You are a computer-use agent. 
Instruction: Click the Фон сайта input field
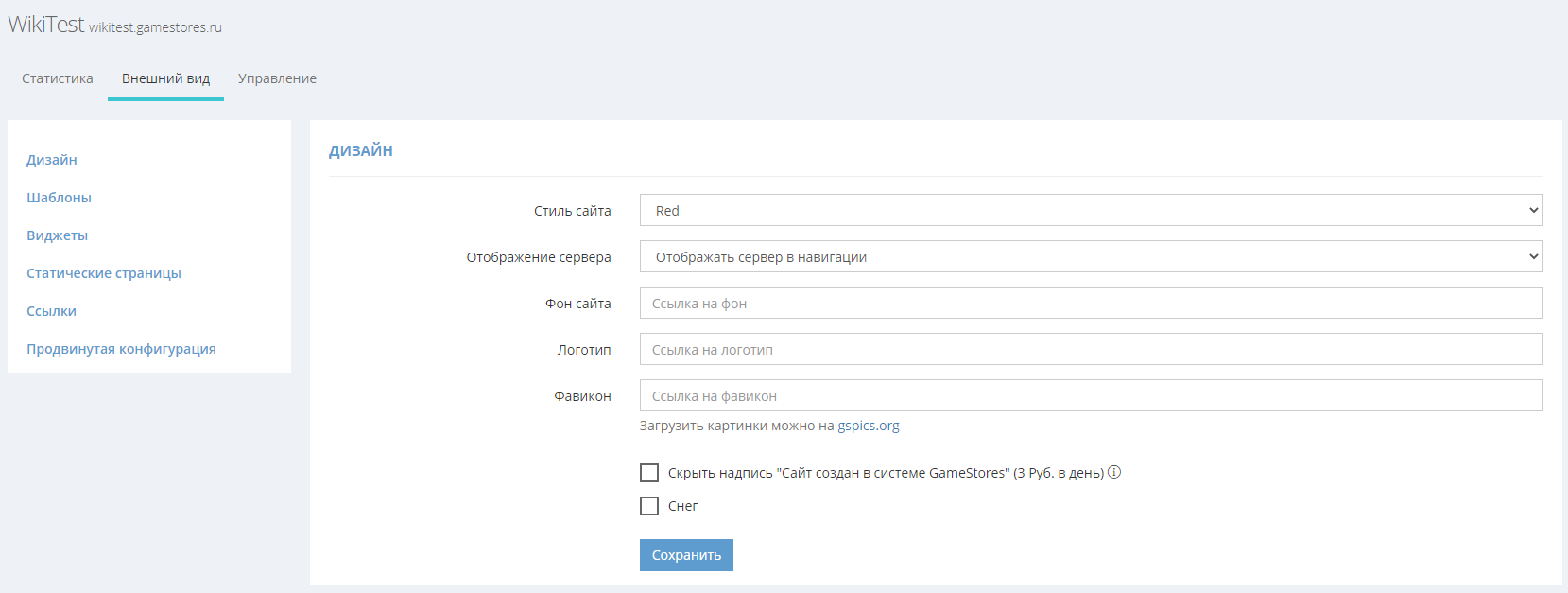pyautogui.click(x=1091, y=303)
